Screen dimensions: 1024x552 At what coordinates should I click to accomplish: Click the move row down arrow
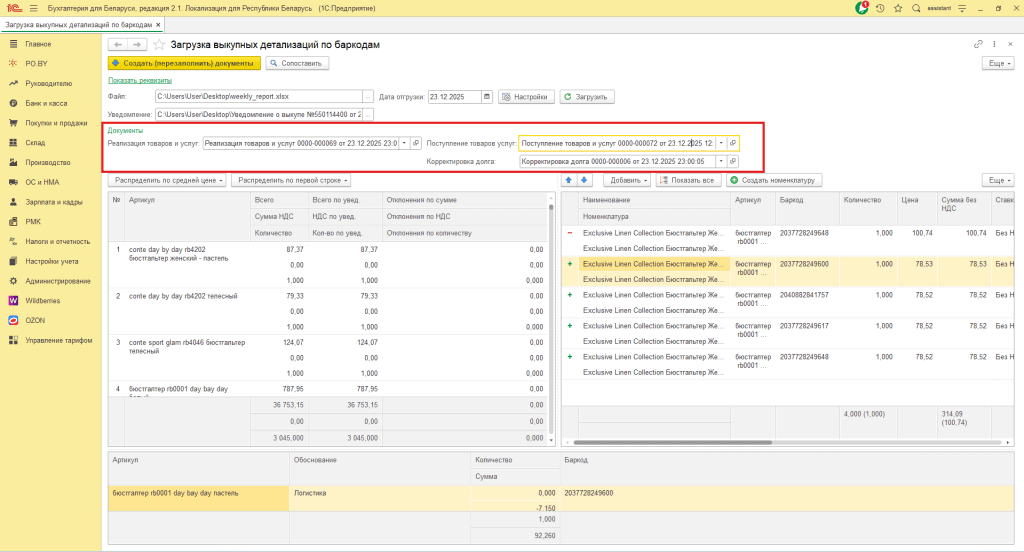pyautogui.click(x=584, y=180)
